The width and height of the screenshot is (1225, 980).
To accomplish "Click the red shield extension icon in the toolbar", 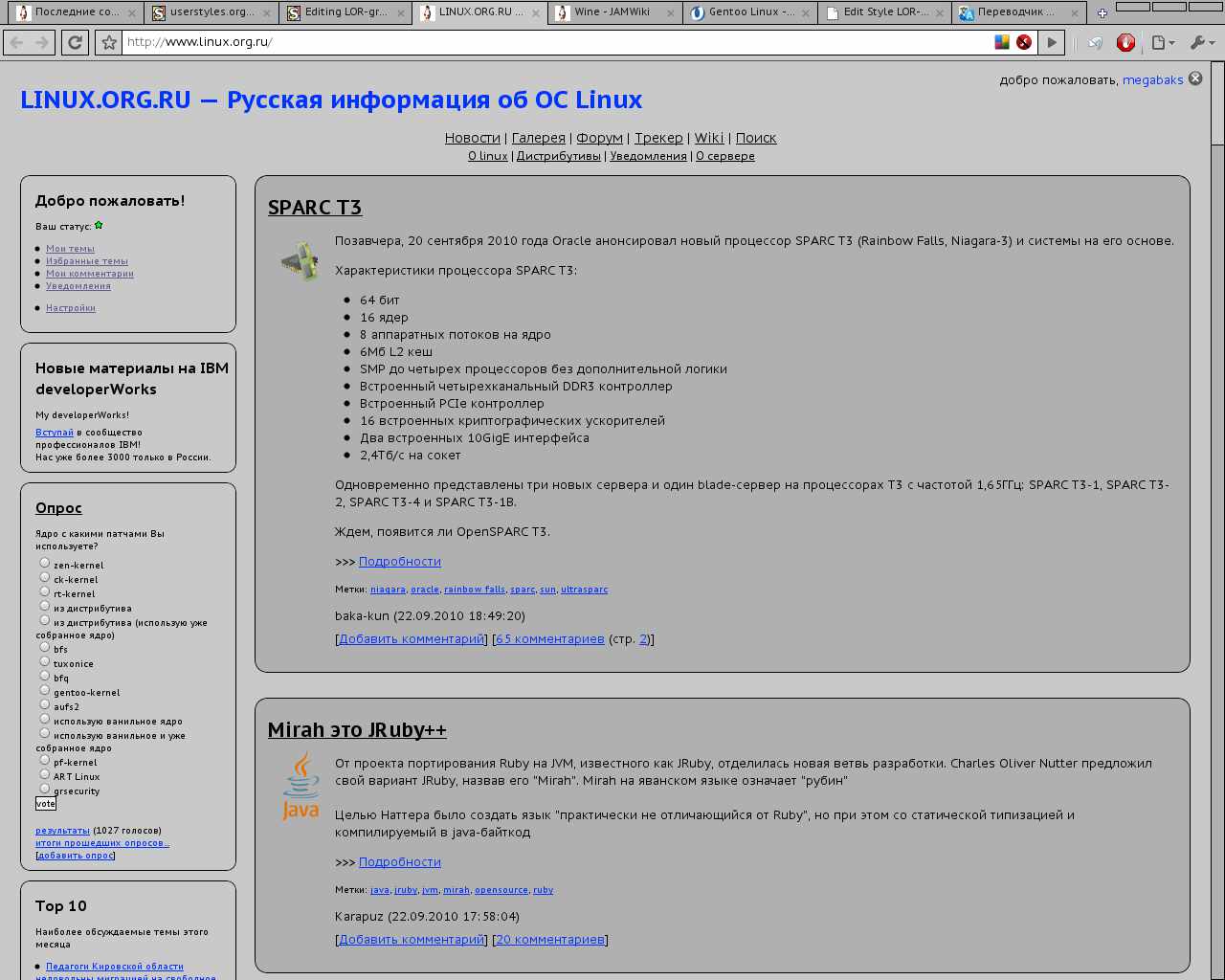I will click(x=1125, y=42).
